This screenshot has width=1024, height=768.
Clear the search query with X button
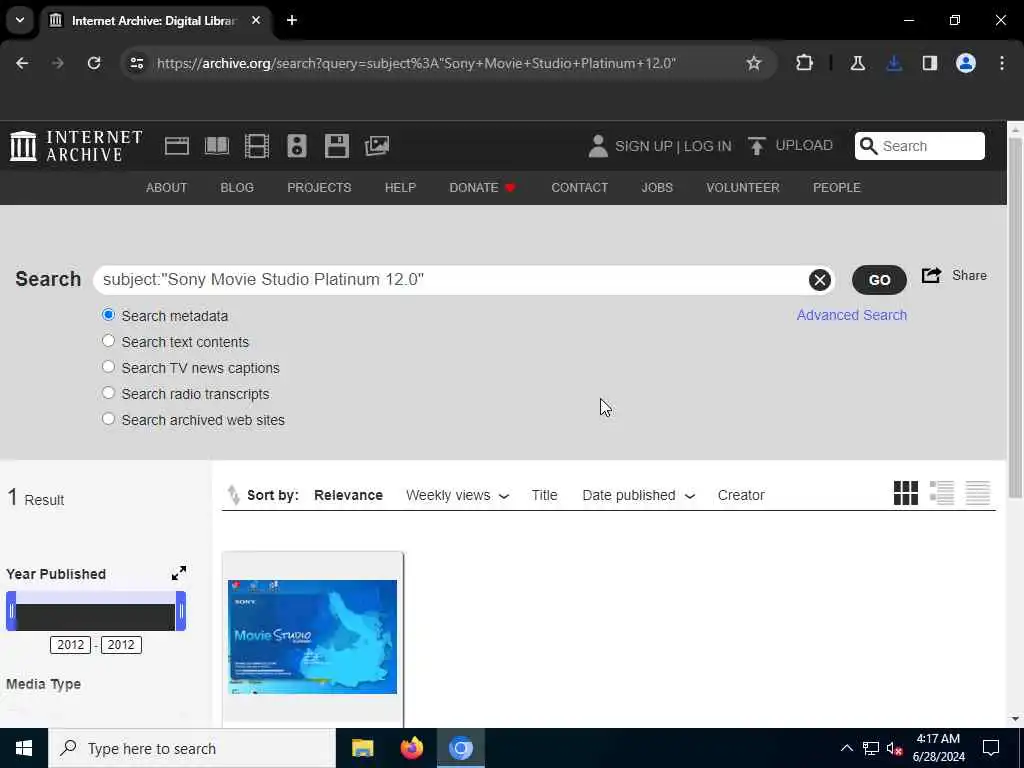(x=820, y=280)
